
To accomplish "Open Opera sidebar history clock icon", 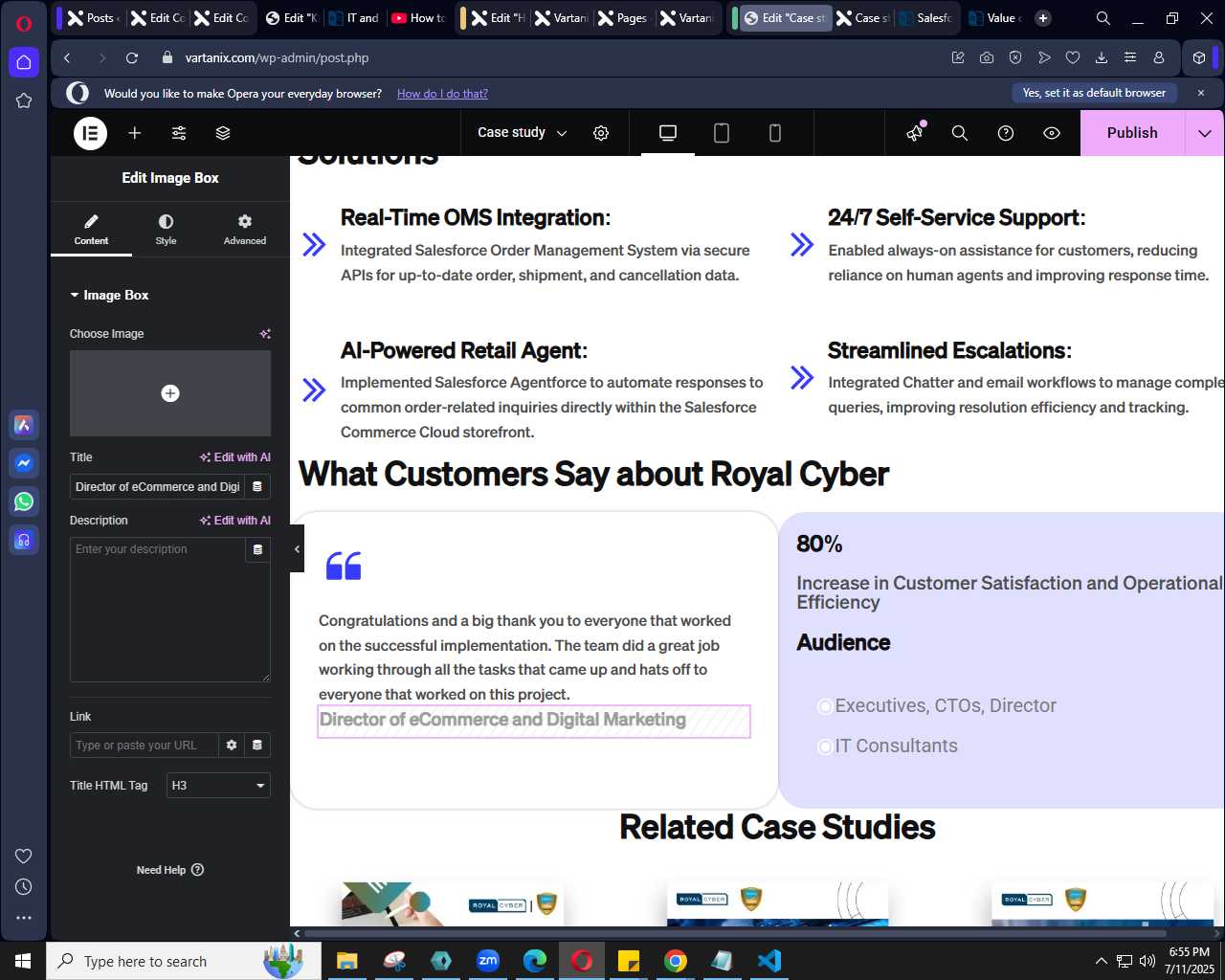I will pyautogui.click(x=24, y=887).
